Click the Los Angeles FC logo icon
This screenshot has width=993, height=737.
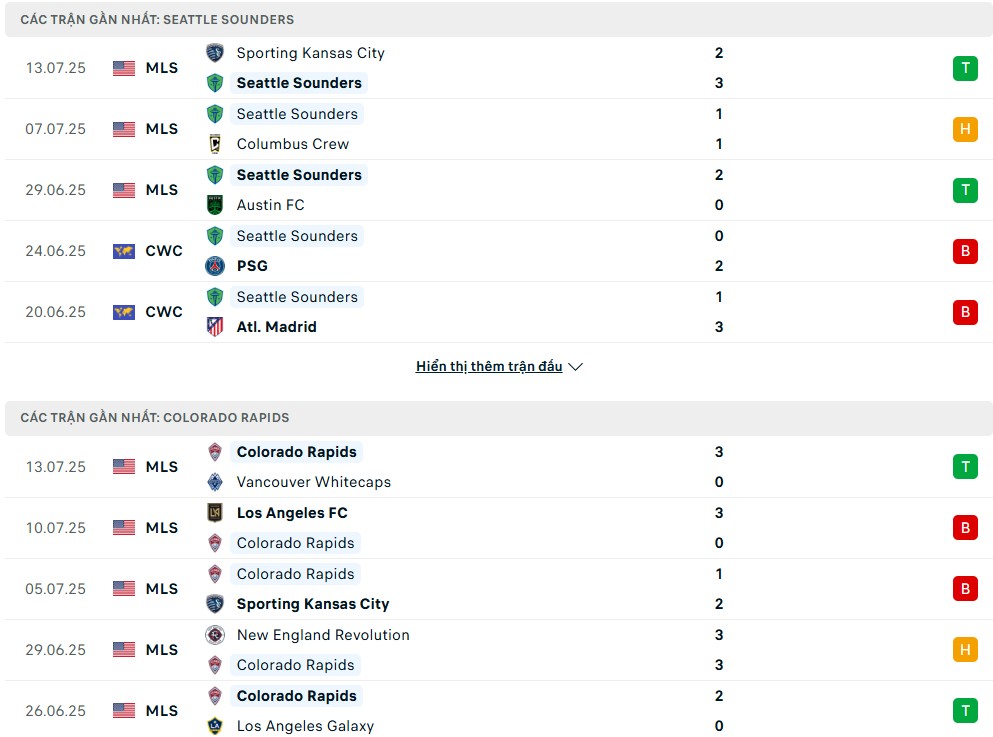(x=215, y=512)
